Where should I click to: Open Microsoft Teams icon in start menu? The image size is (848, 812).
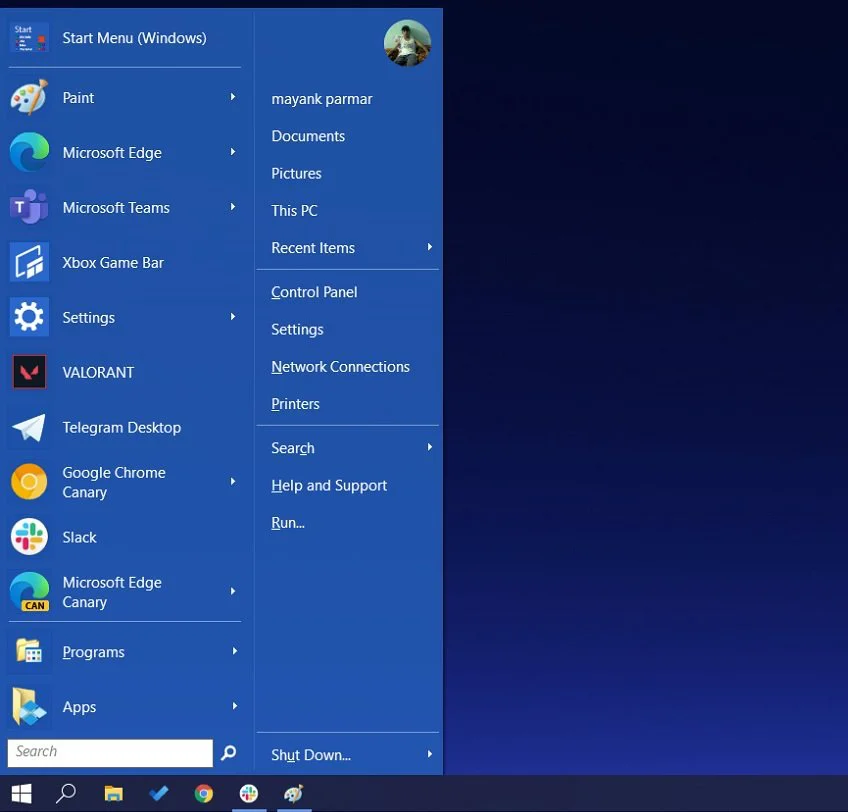click(29, 207)
